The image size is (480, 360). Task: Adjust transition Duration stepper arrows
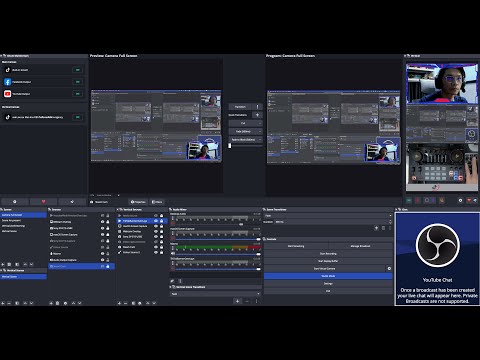(x=390, y=222)
